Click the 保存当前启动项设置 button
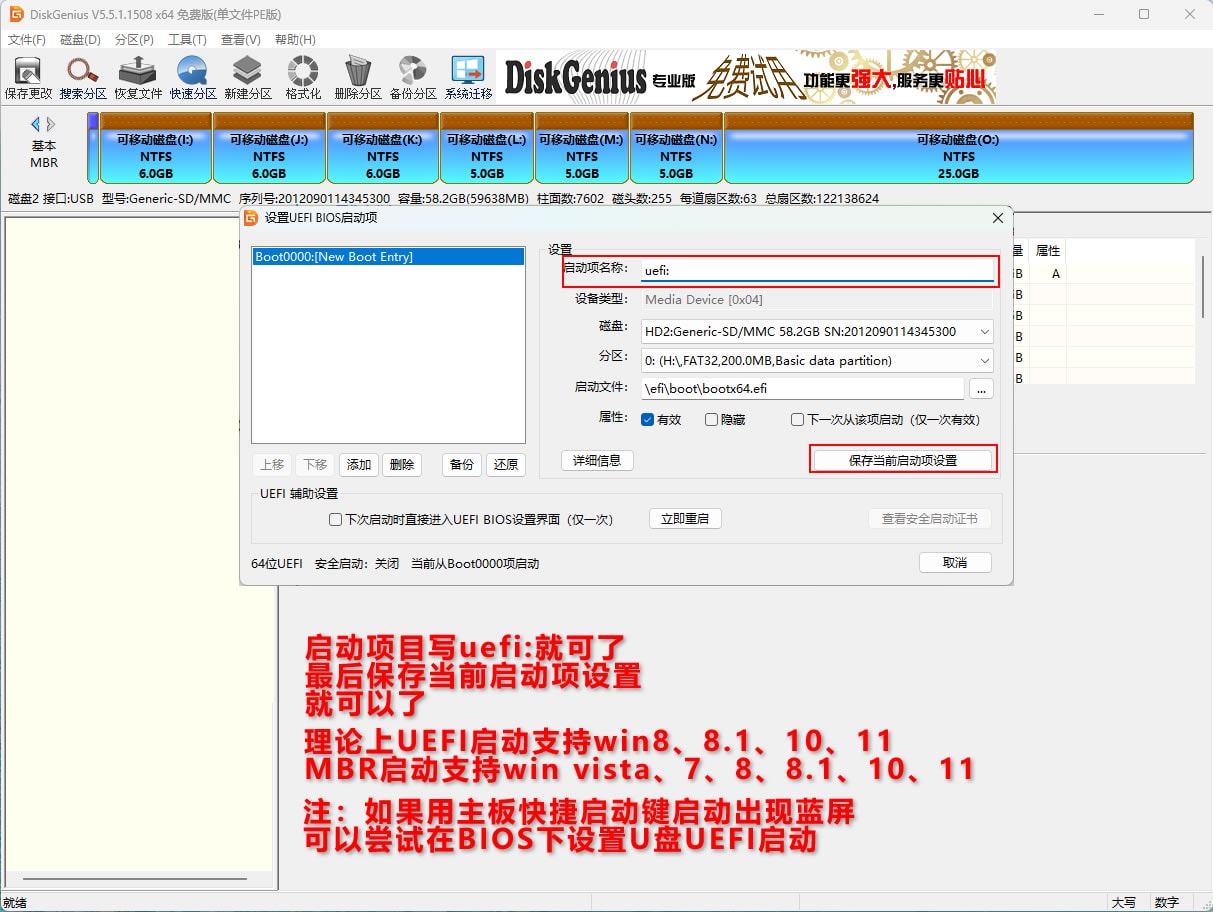 point(902,460)
